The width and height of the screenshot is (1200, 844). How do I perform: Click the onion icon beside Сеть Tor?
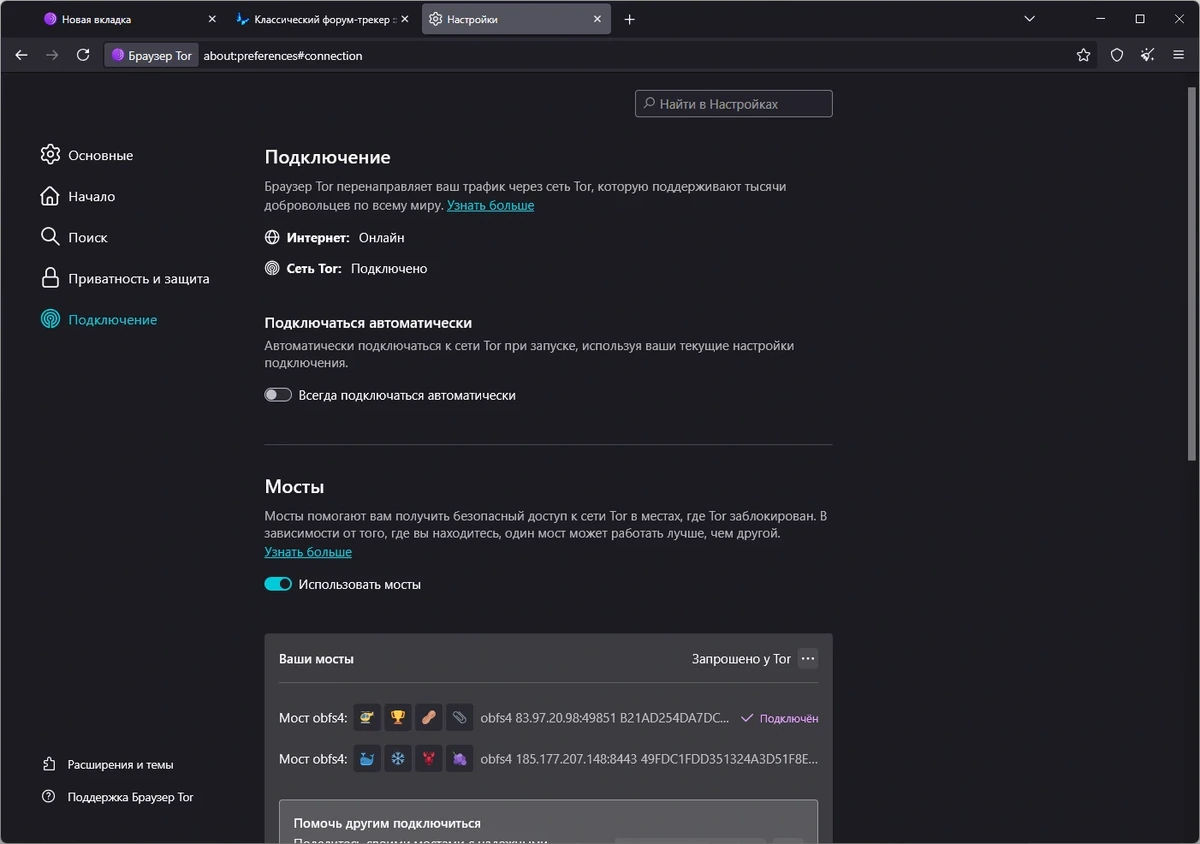272,269
